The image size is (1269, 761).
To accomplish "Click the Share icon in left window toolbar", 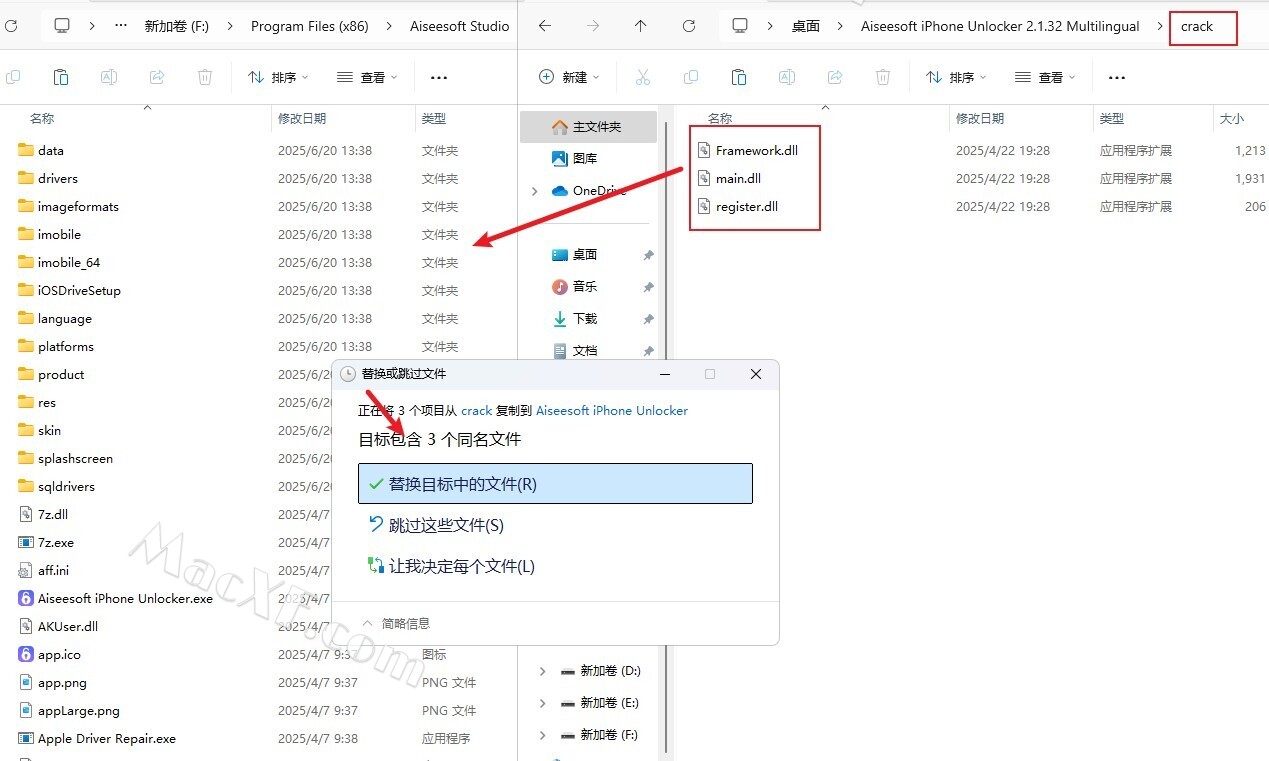I will point(157,77).
